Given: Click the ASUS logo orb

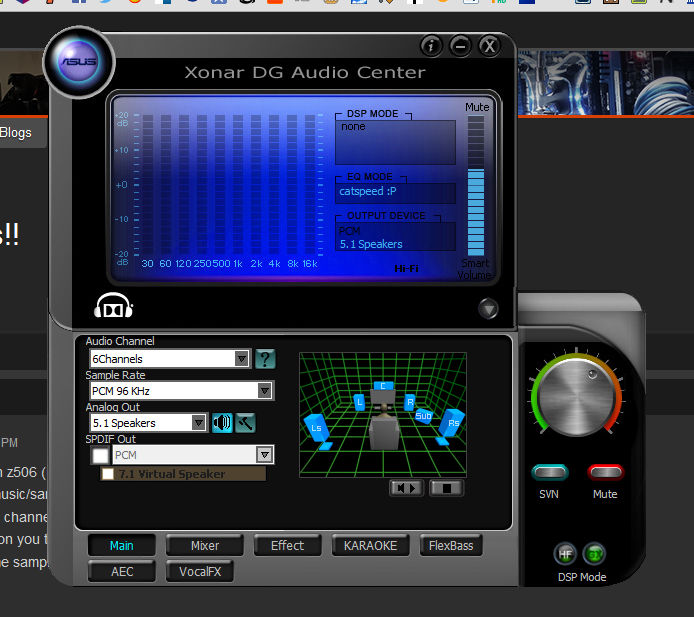Looking at the screenshot, I should 79,62.
